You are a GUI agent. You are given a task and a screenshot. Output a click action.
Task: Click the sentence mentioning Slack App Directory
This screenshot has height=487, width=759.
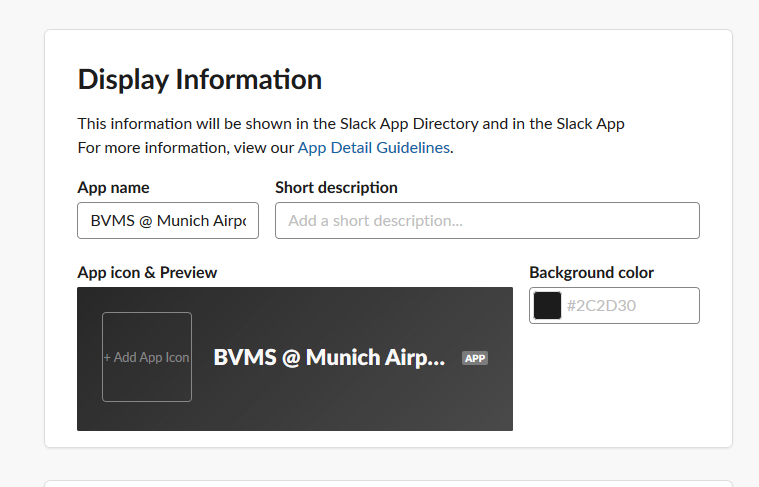click(x=351, y=124)
